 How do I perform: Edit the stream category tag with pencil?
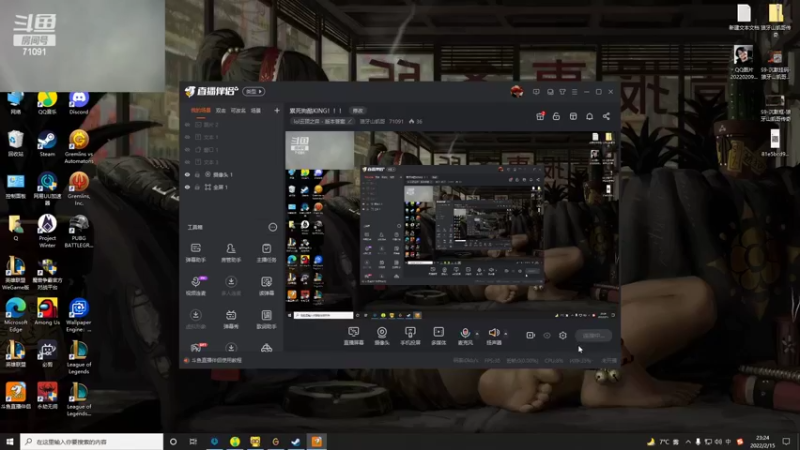tap(349, 121)
